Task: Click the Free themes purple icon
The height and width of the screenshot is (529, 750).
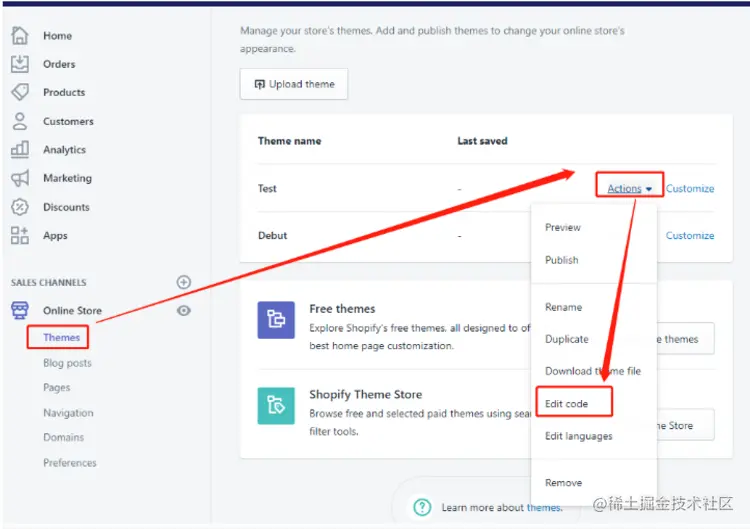Action: click(x=276, y=320)
